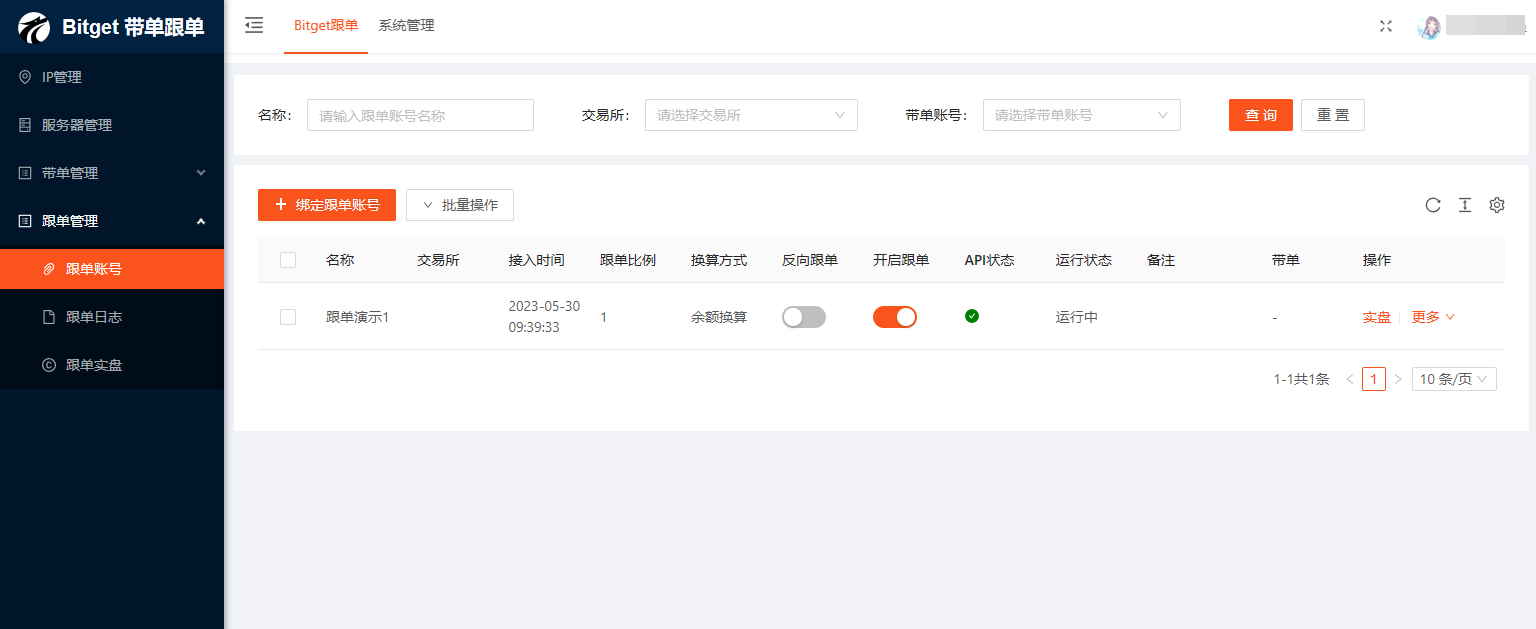1536x629 pixels.
Task: Click the Bitget logo icon
Action: tap(34, 27)
